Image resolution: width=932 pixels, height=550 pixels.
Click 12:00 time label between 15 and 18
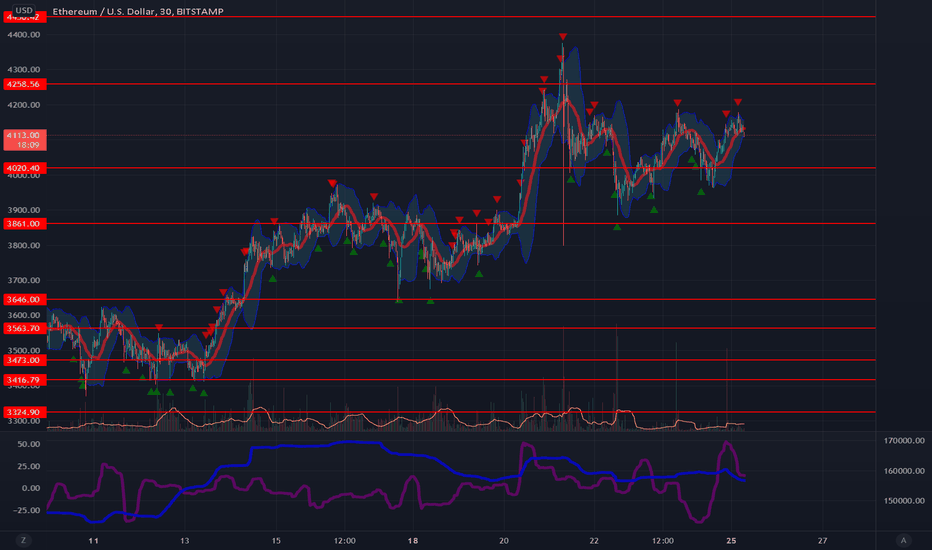coord(345,540)
